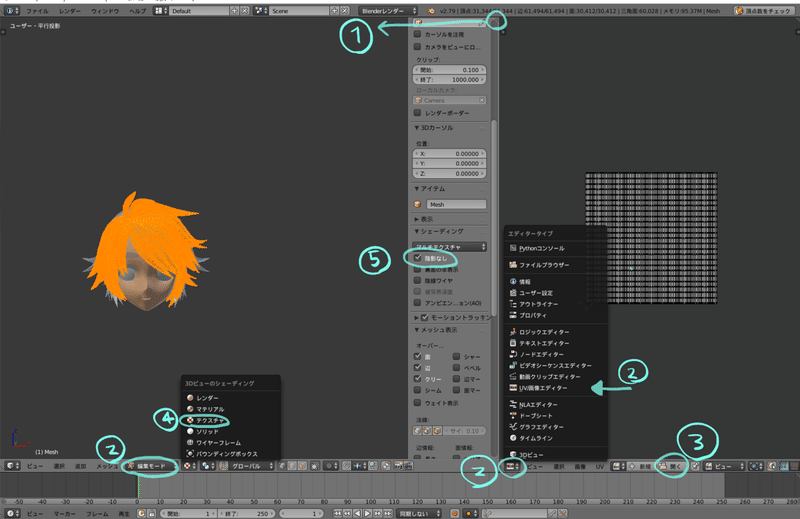Open timeline Marker (マーカー) menu
Viewport: 800px width, 519px height.
(64, 513)
